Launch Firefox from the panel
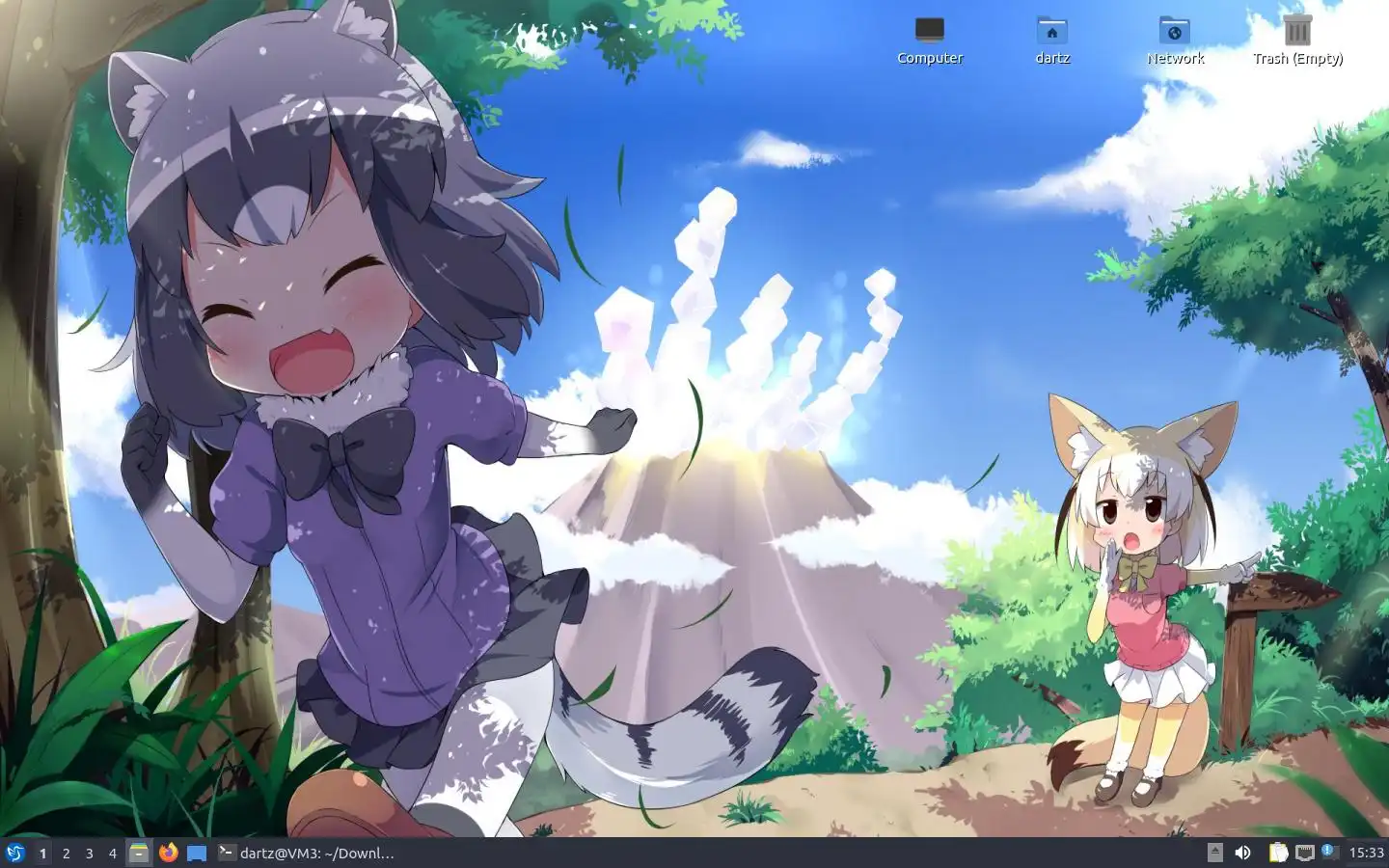Image resolution: width=1389 pixels, height=868 pixels. 169,853
